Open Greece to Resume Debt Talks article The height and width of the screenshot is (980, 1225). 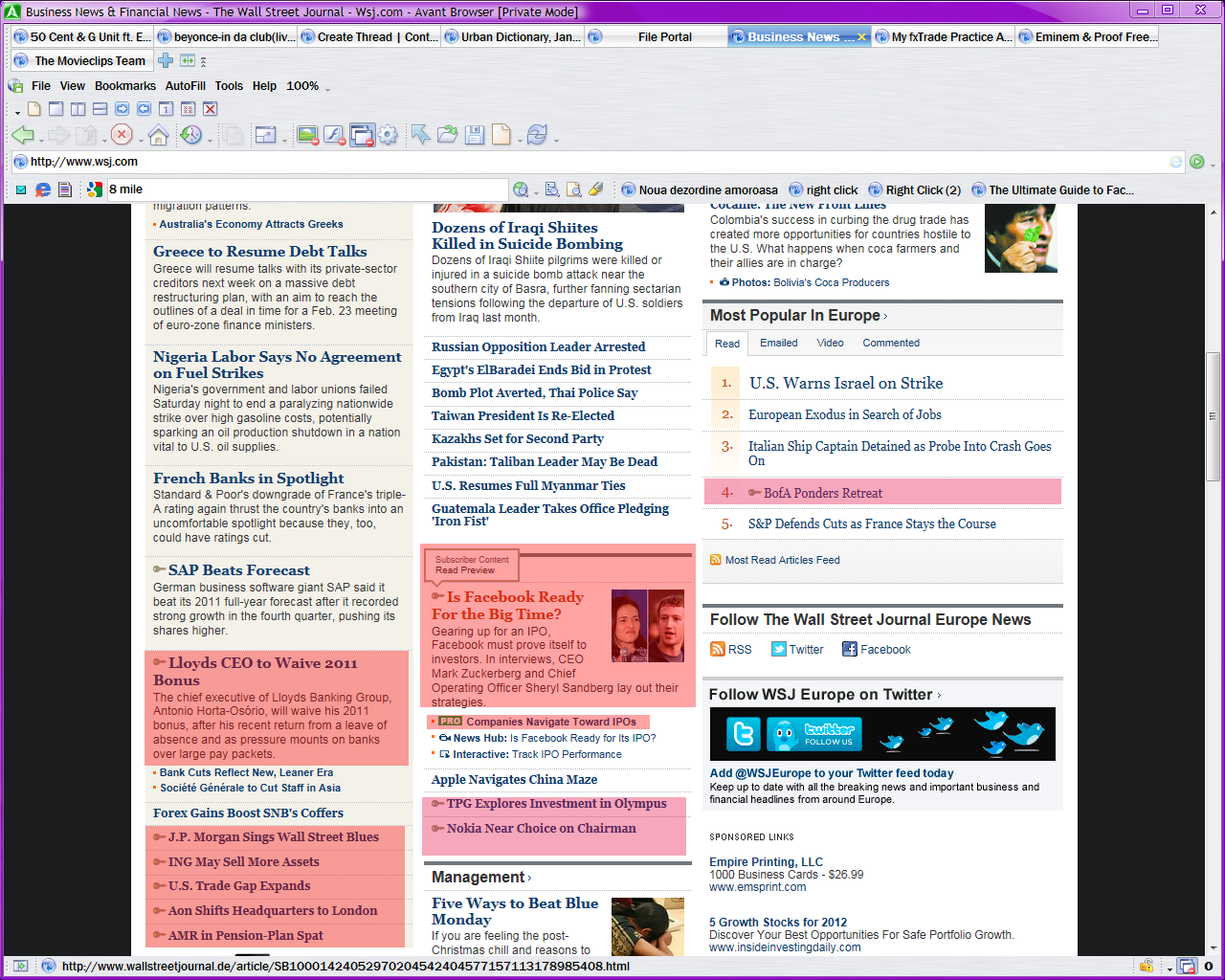(260, 251)
